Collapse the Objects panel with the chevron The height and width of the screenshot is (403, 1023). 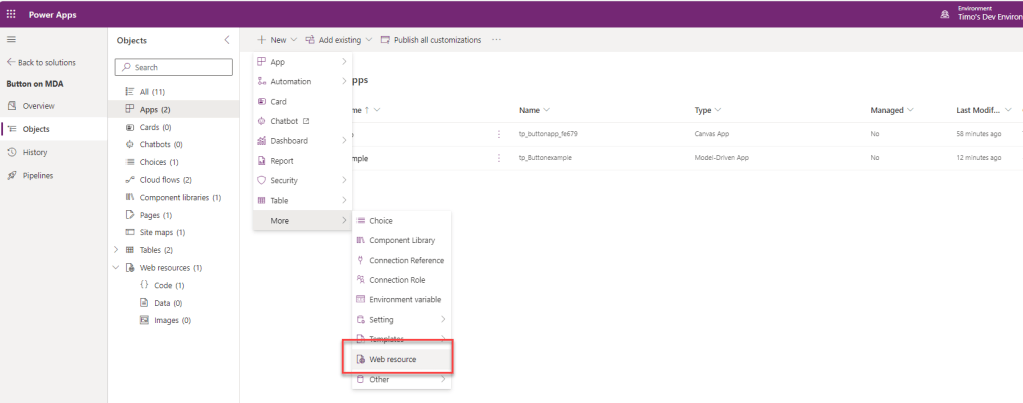pos(226,40)
